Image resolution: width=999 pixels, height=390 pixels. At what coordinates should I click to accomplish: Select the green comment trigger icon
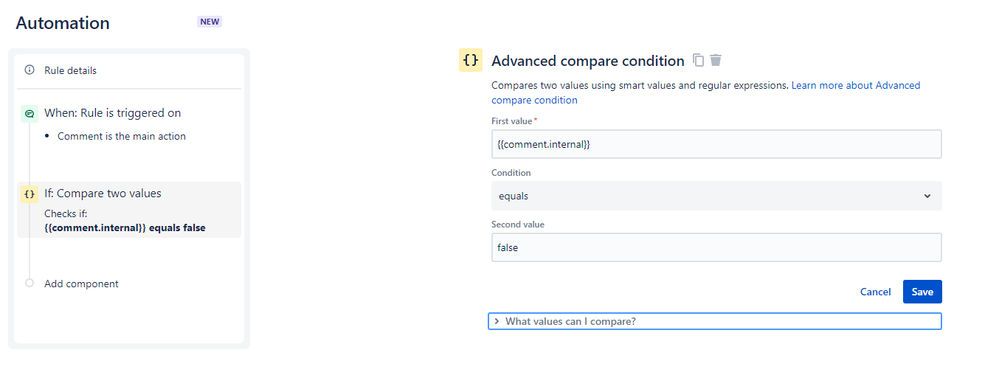click(x=29, y=113)
